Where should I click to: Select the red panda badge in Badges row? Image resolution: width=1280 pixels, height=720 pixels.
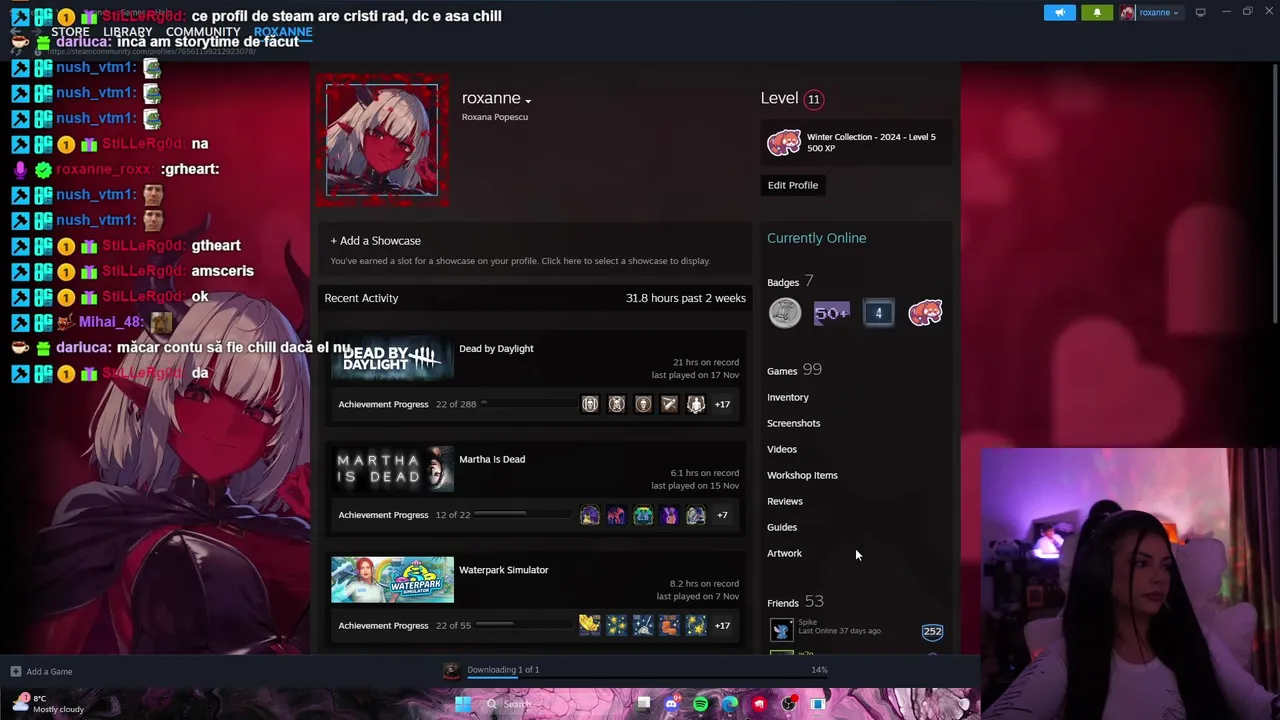925,313
